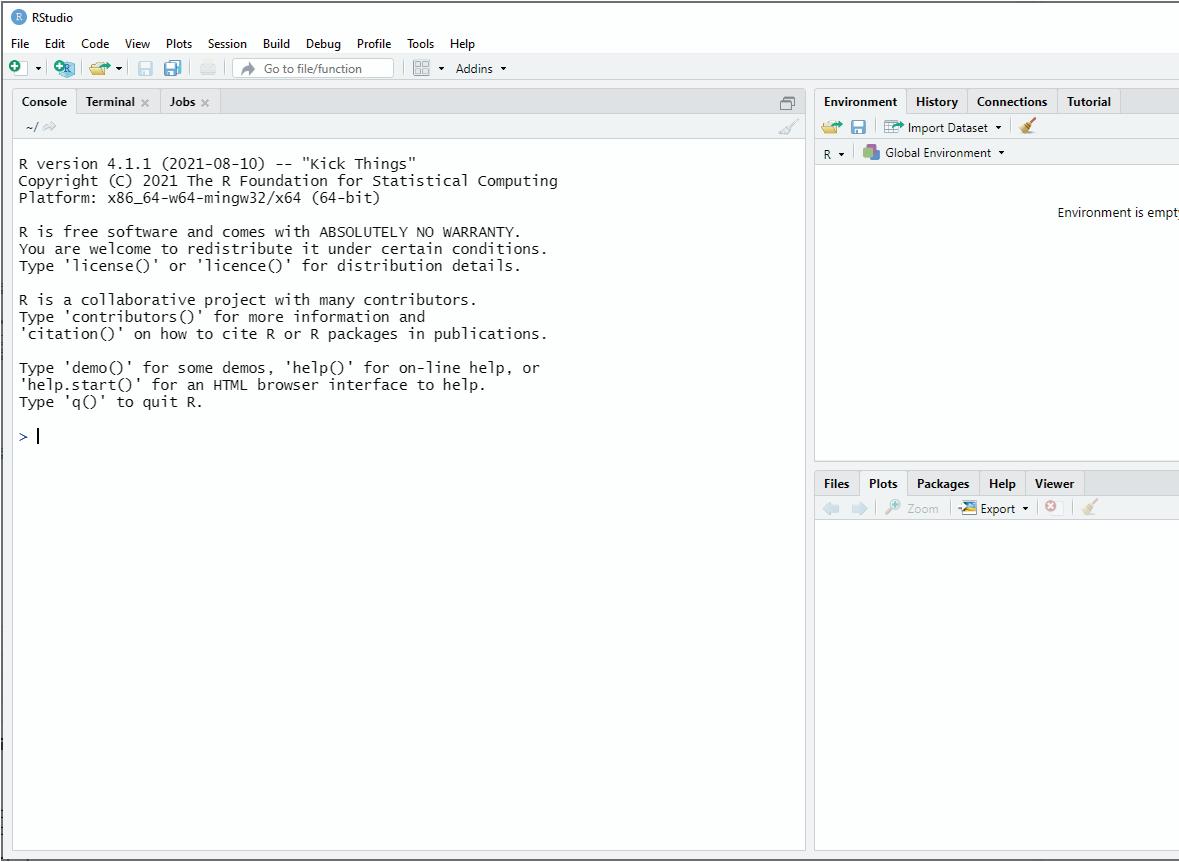The image size is (1179, 862).
Task: Click the next plot arrow icon
Action: 859,508
